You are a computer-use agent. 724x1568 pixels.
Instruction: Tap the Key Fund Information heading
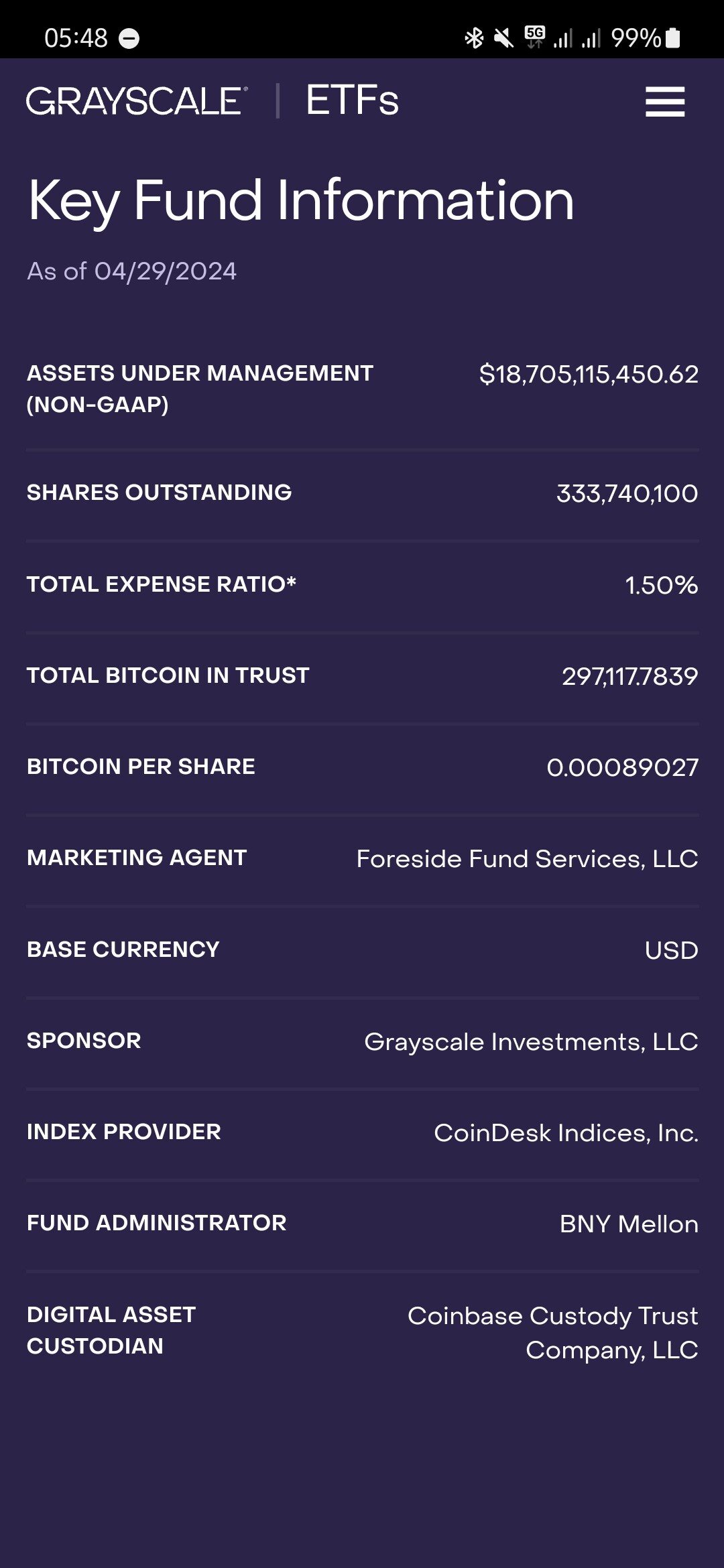point(301,200)
